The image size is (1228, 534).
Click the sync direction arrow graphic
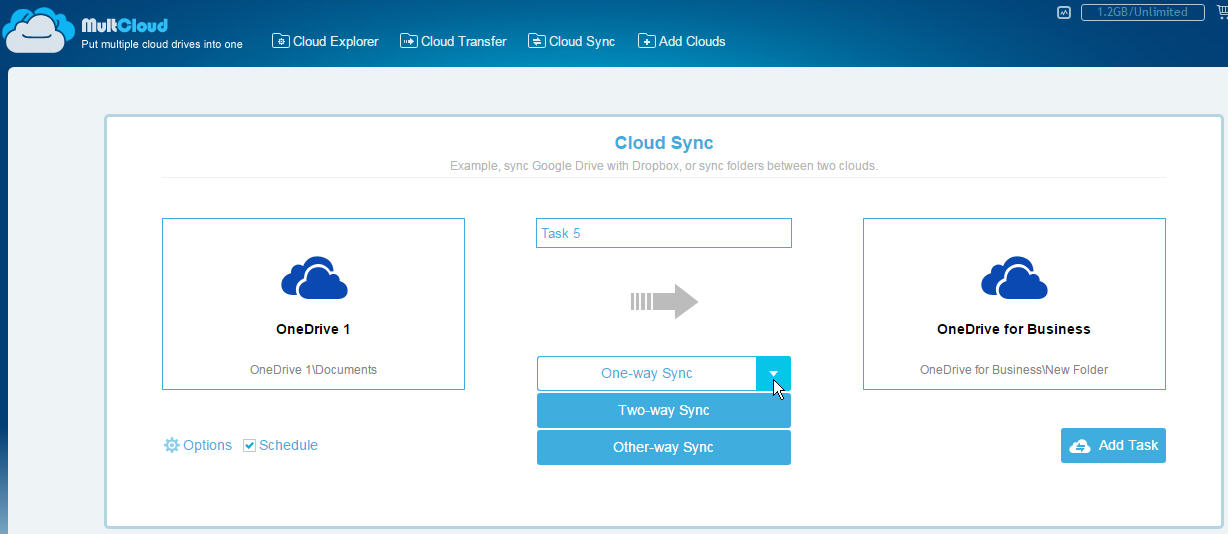tap(664, 301)
